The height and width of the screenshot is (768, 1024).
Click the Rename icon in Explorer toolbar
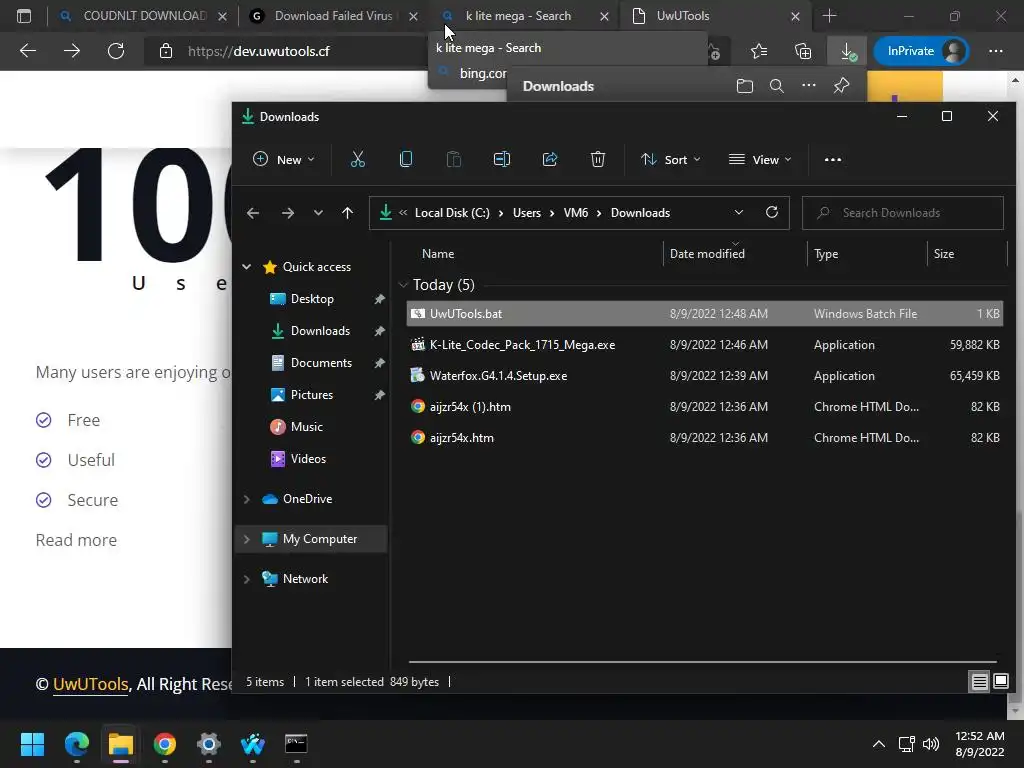tap(502, 159)
